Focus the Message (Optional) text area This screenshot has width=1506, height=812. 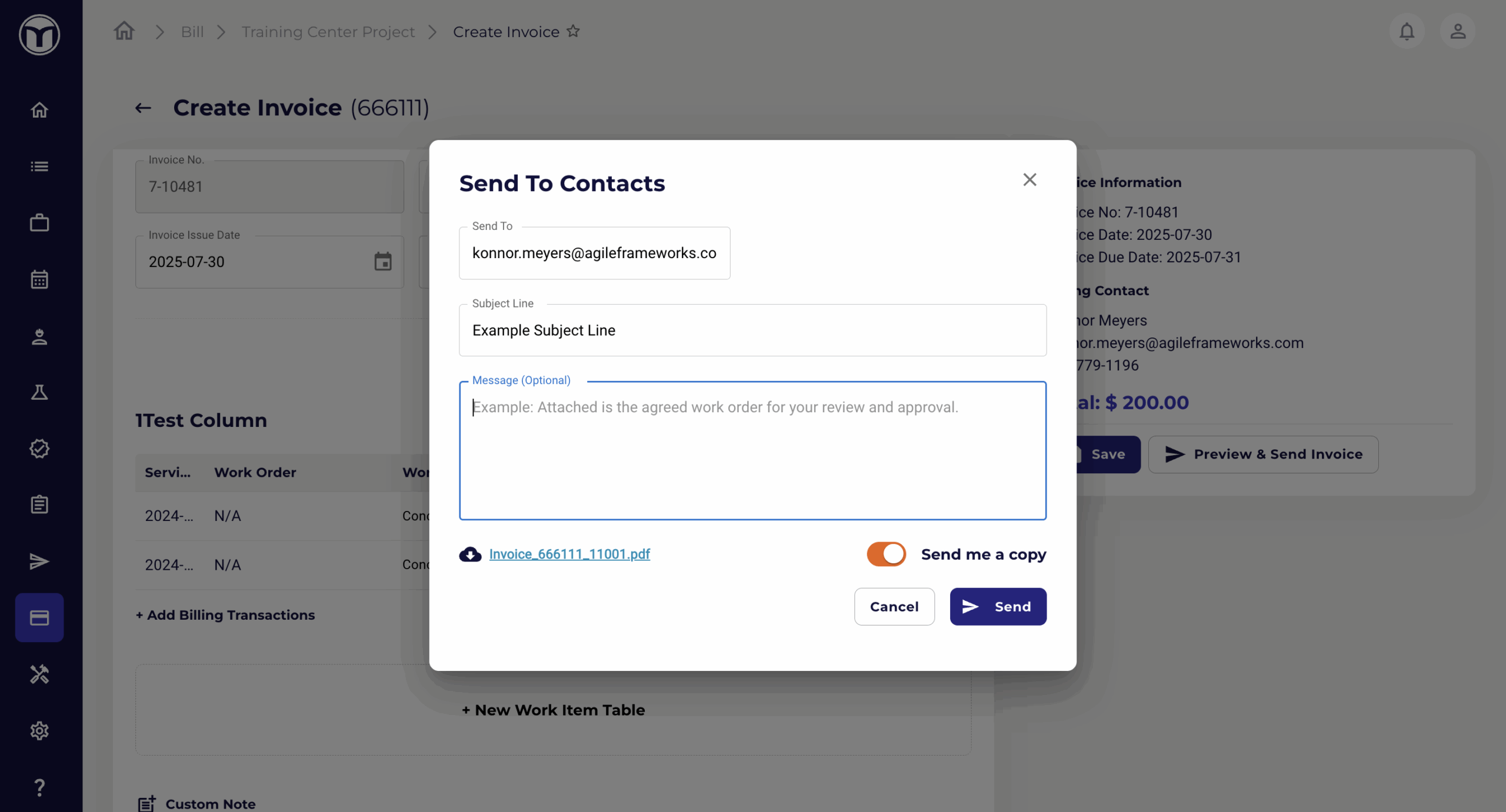coord(752,450)
